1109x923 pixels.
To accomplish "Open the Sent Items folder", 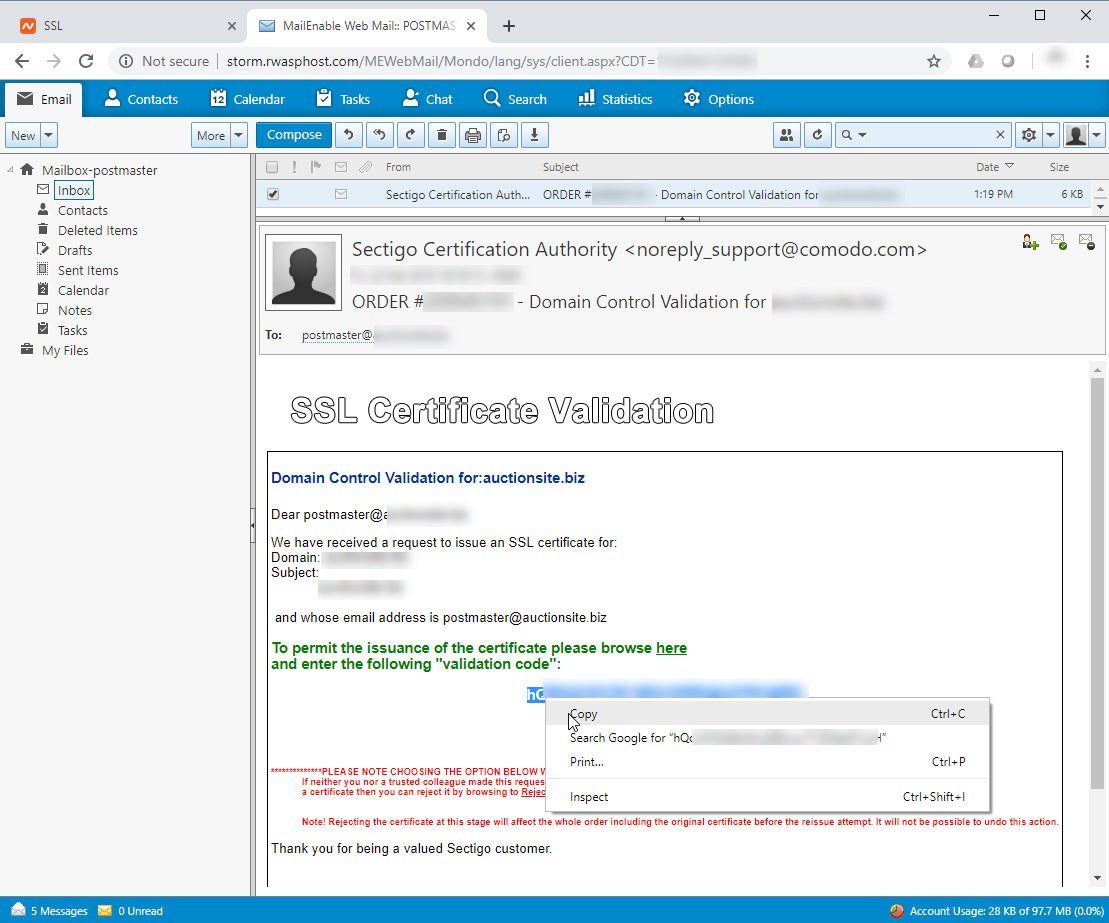I will coord(88,270).
